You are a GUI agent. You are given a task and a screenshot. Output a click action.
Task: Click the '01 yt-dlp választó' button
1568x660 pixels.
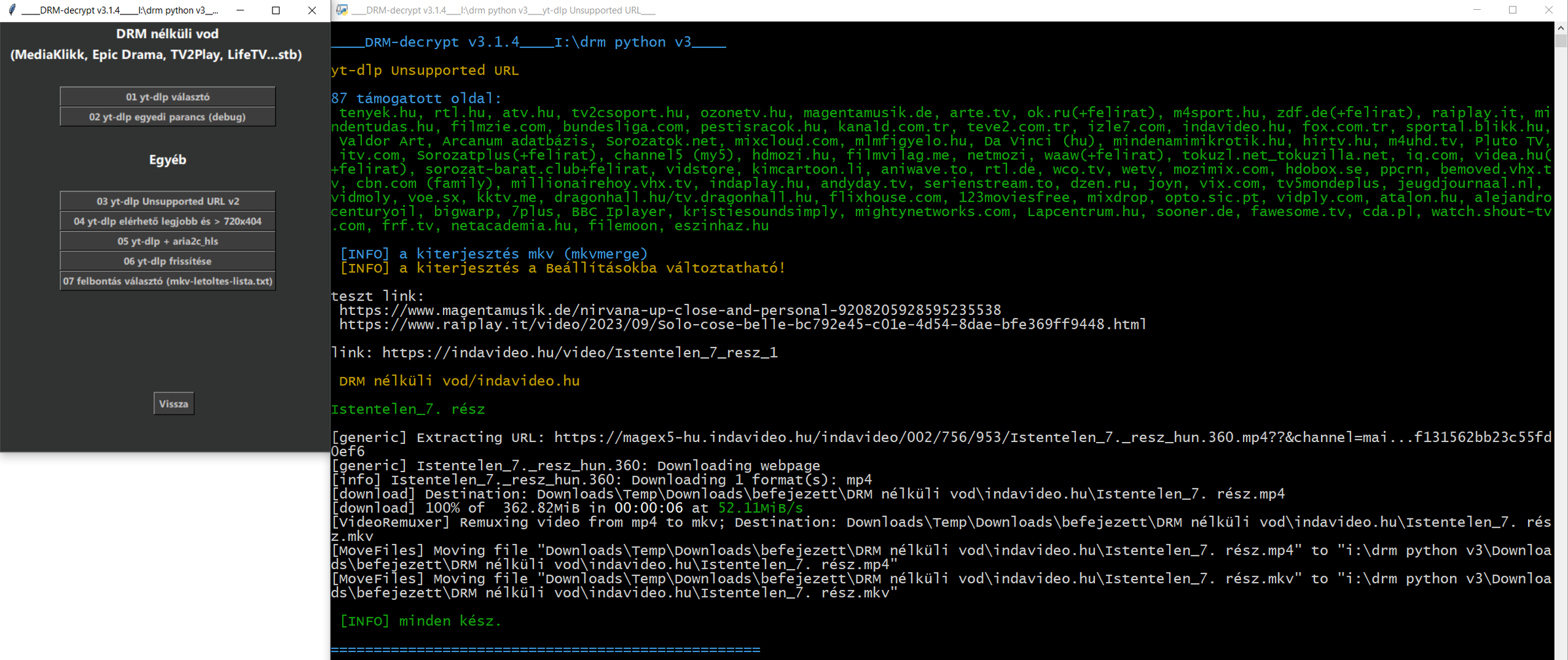point(167,97)
